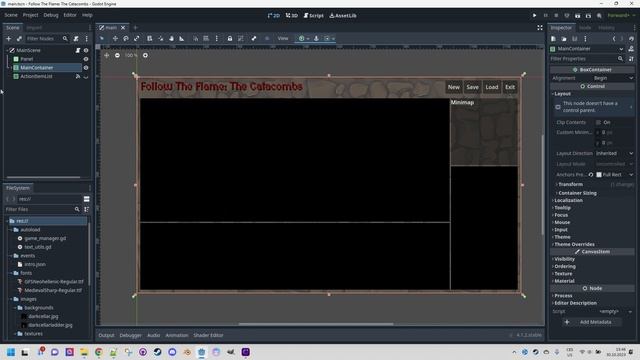Zoom out the 2D viewport
The width and height of the screenshot is (640, 360).
(117, 55)
